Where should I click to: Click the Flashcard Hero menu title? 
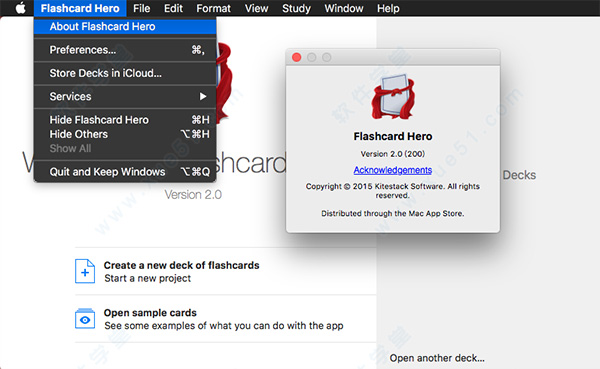[80, 8]
